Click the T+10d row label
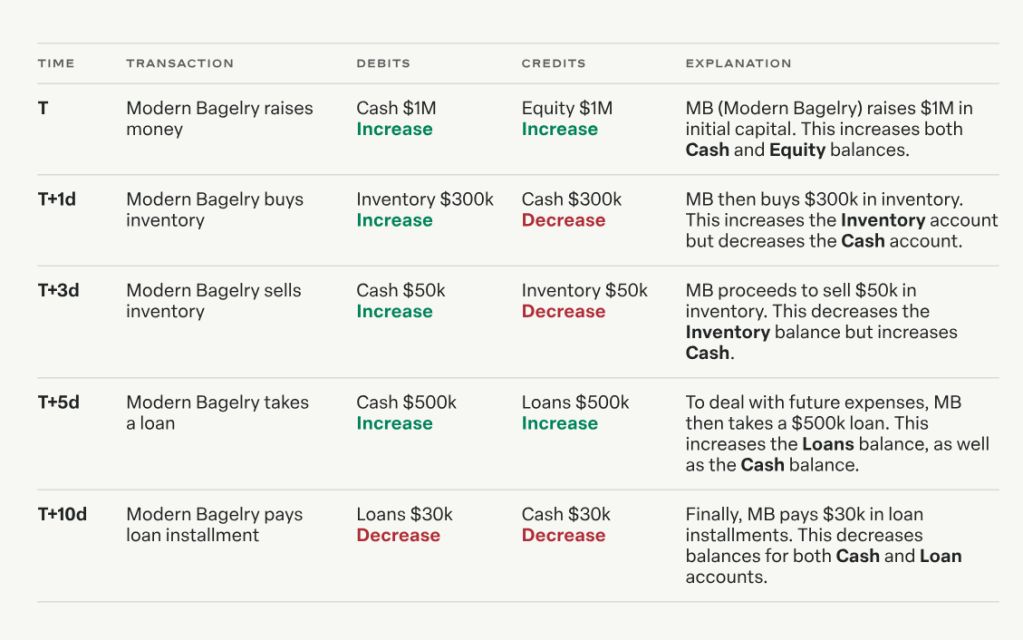1023x640 pixels. point(62,514)
